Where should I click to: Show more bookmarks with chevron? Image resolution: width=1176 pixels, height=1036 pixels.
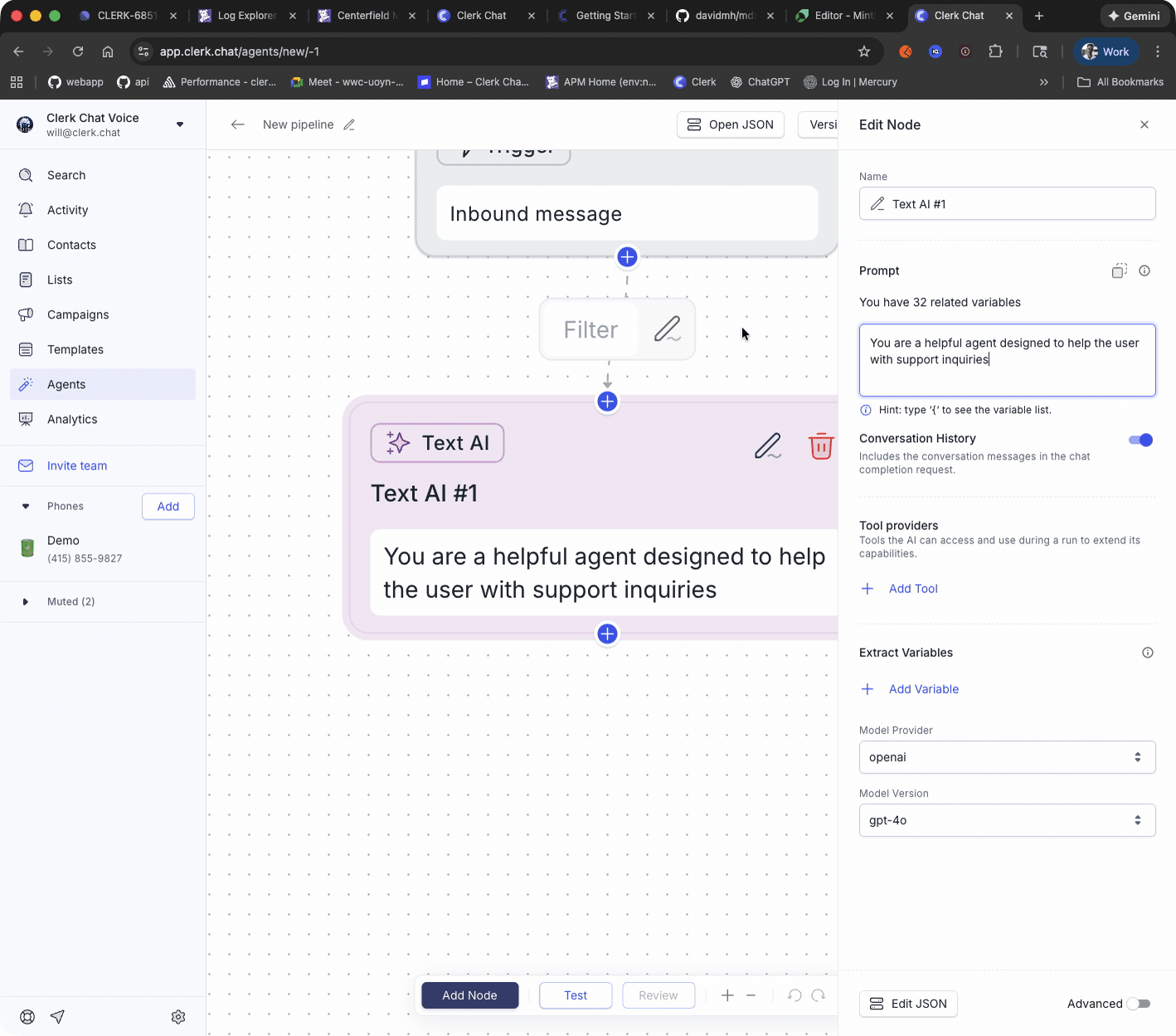click(1044, 82)
